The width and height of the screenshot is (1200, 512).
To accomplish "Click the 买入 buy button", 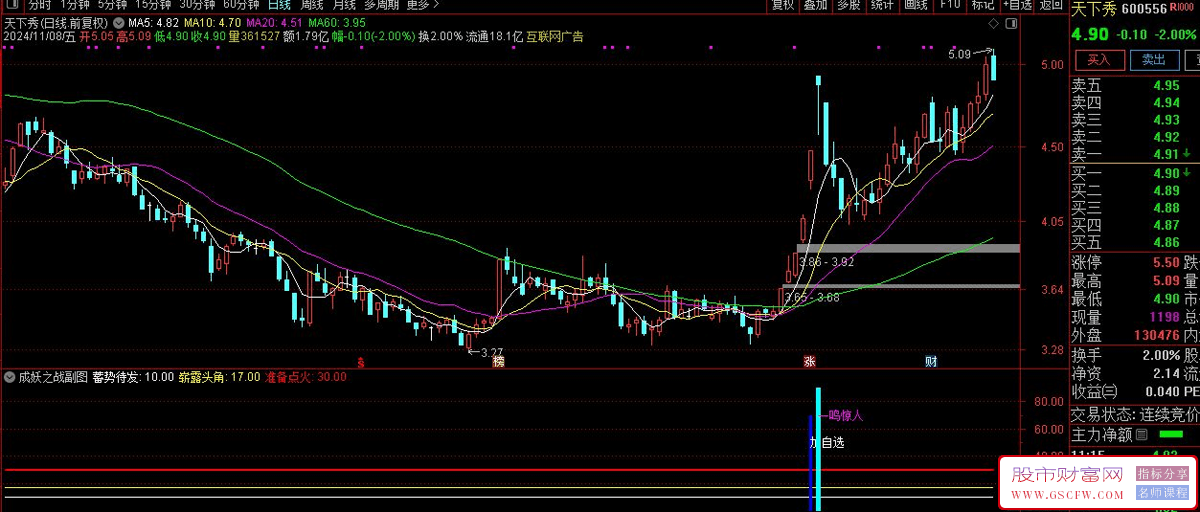I will click(1098, 59).
